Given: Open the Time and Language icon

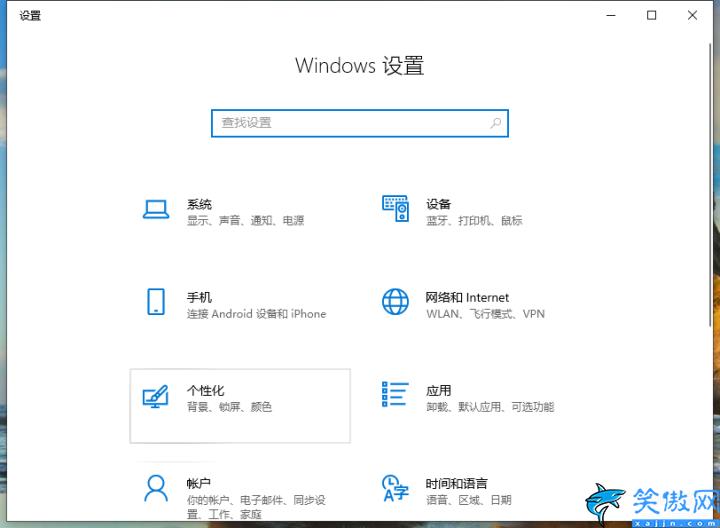Looking at the screenshot, I should pyautogui.click(x=395, y=489).
